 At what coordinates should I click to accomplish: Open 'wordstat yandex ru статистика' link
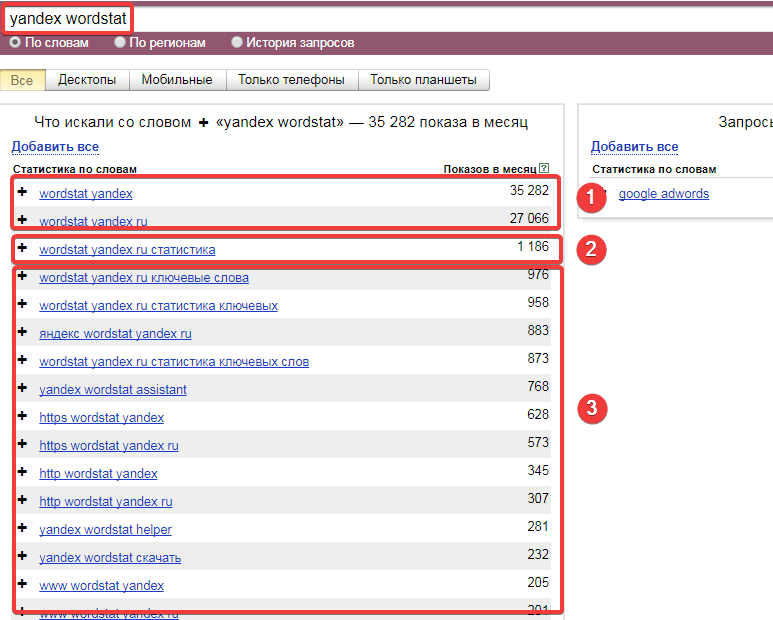[x=127, y=250]
